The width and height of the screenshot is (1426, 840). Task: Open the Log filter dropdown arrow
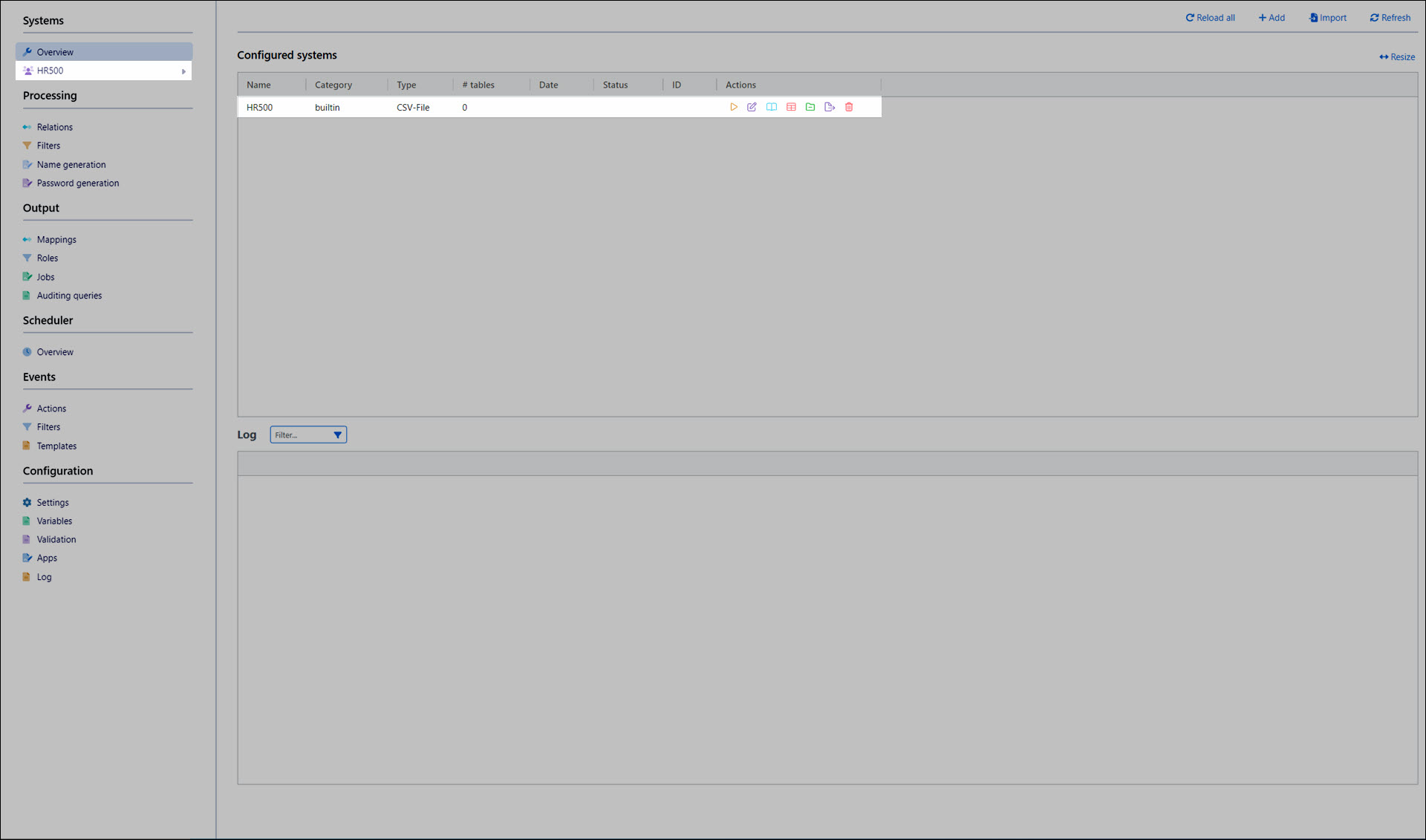click(x=337, y=434)
